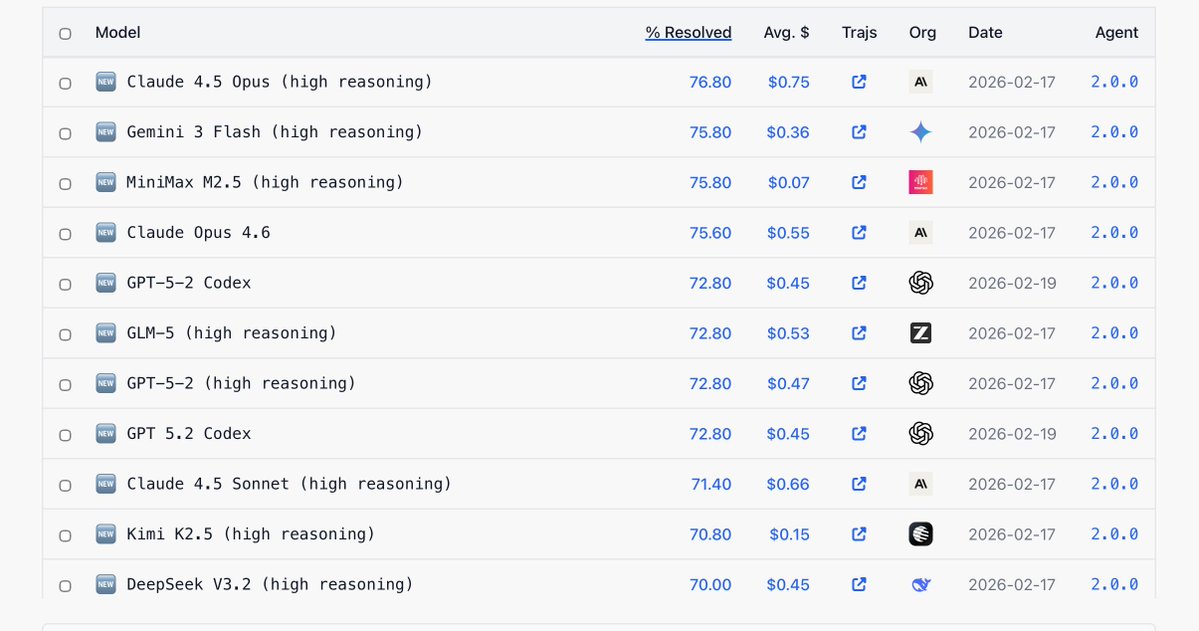The width and height of the screenshot is (1199, 631).
Task: Click the 71.40 resolved score
Action: coord(711,483)
